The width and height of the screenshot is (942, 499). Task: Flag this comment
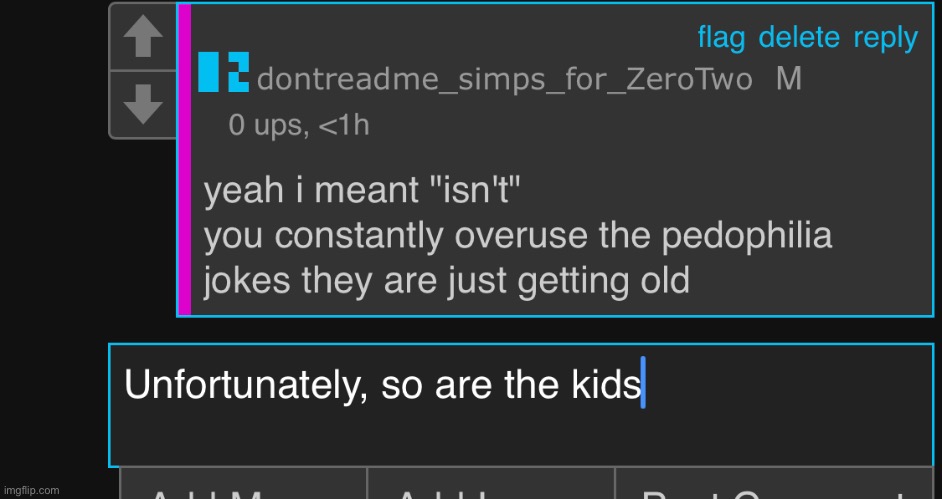pyautogui.click(x=721, y=38)
